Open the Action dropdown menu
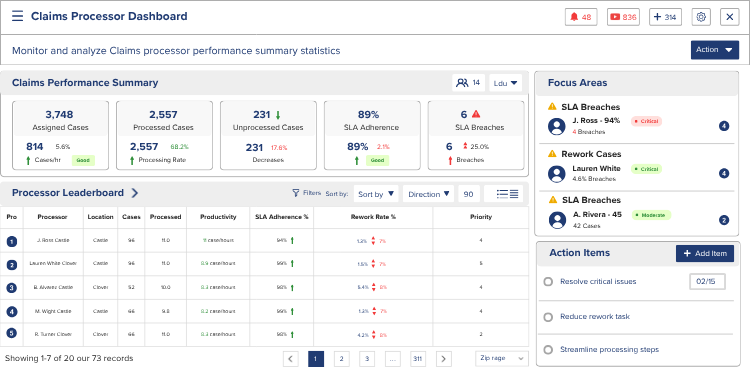Image resolution: width=750 pixels, height=370 pixels. coord(715,50)
